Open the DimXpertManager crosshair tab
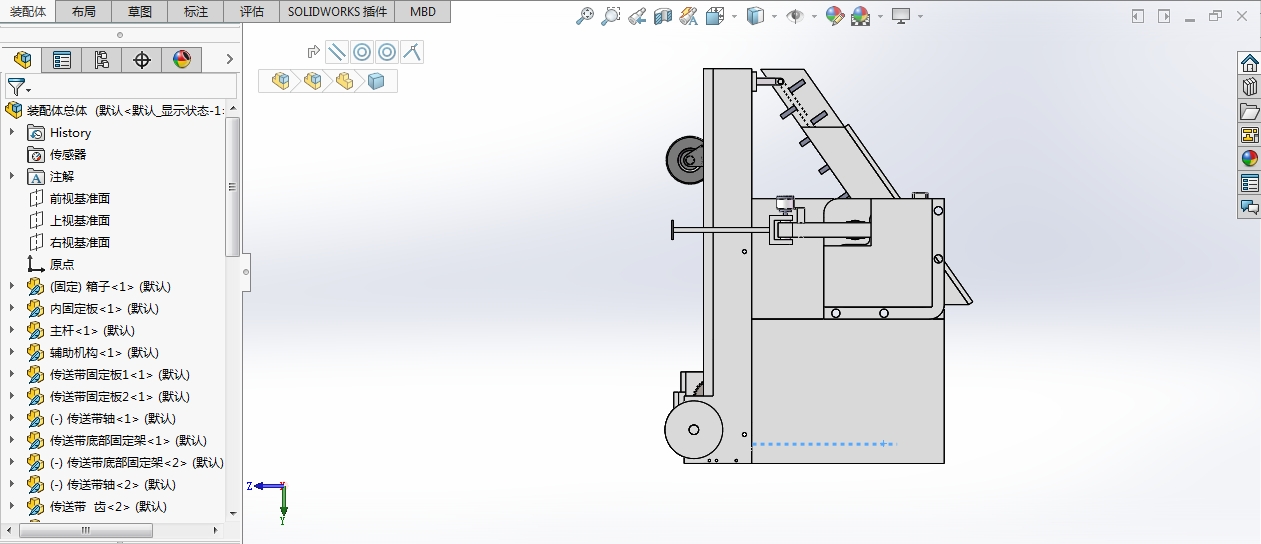1261x544 pixels. [142, 60]
